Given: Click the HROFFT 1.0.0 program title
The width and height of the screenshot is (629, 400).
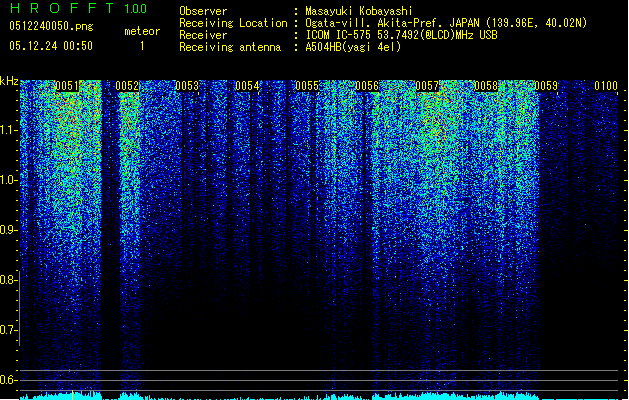Looking at the screenshot, I should coord(79,8).
